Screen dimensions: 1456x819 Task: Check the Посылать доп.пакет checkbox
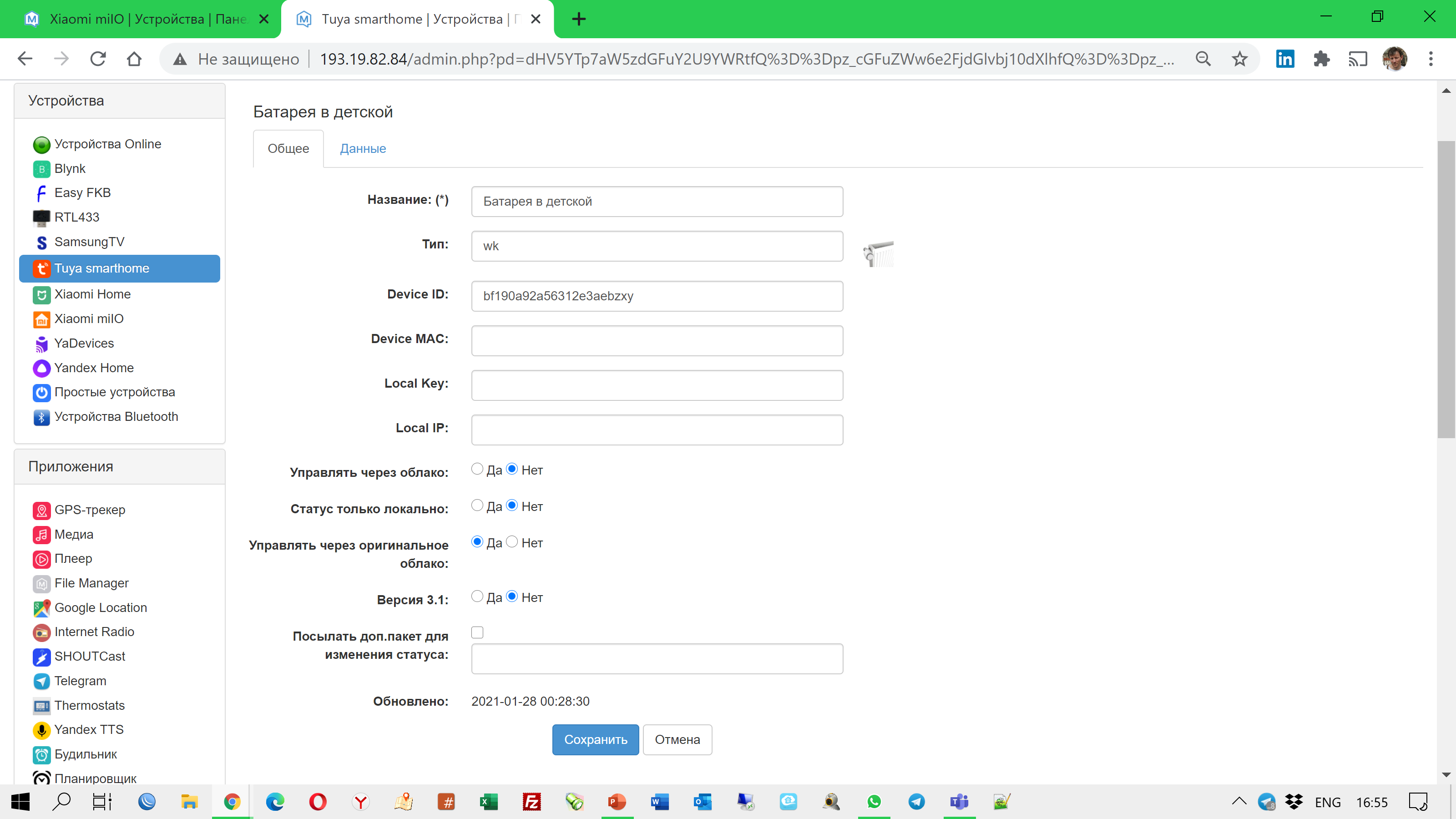tap(477, 632)
